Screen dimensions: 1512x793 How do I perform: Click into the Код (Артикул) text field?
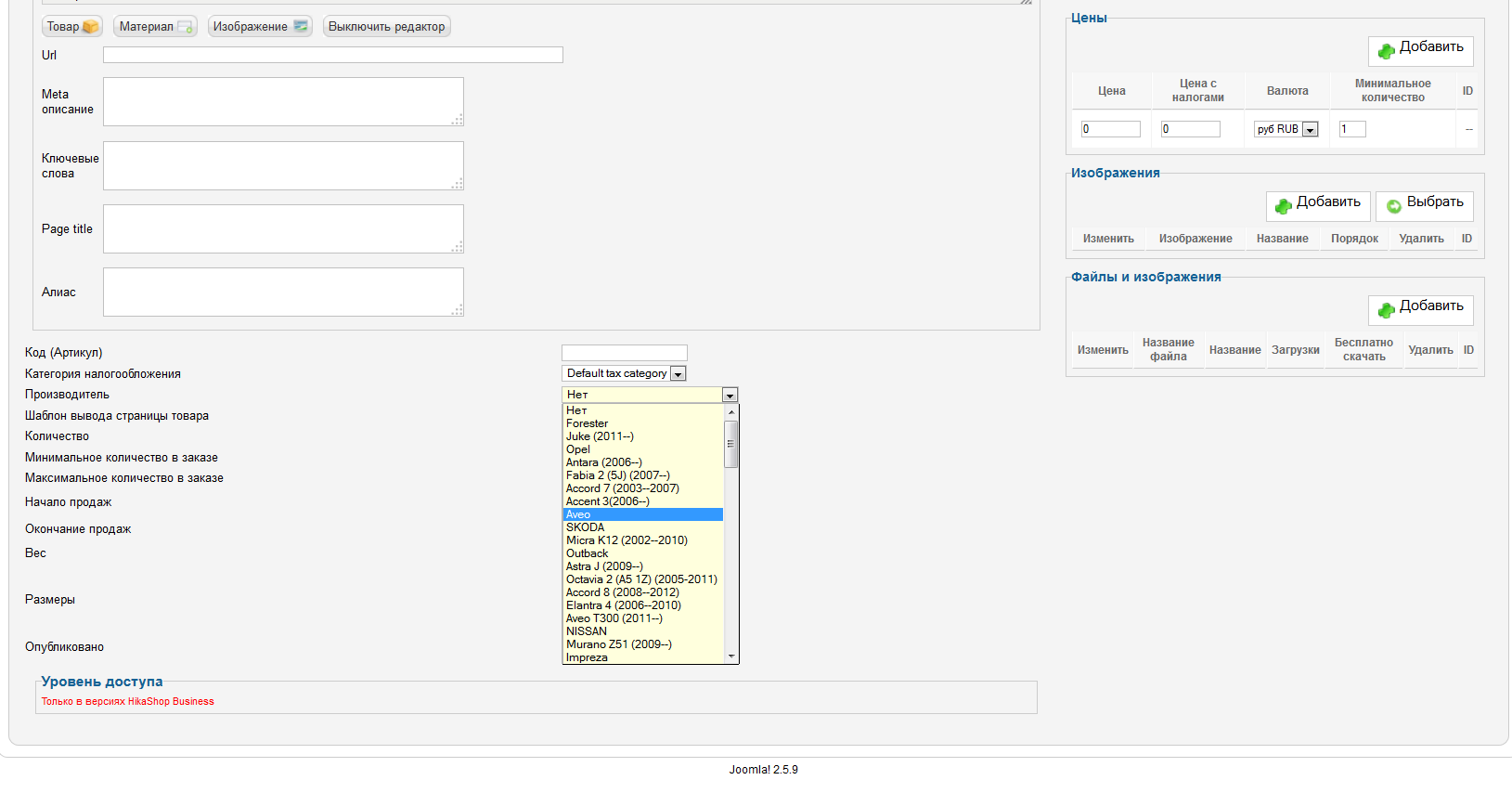click(624, 353)
